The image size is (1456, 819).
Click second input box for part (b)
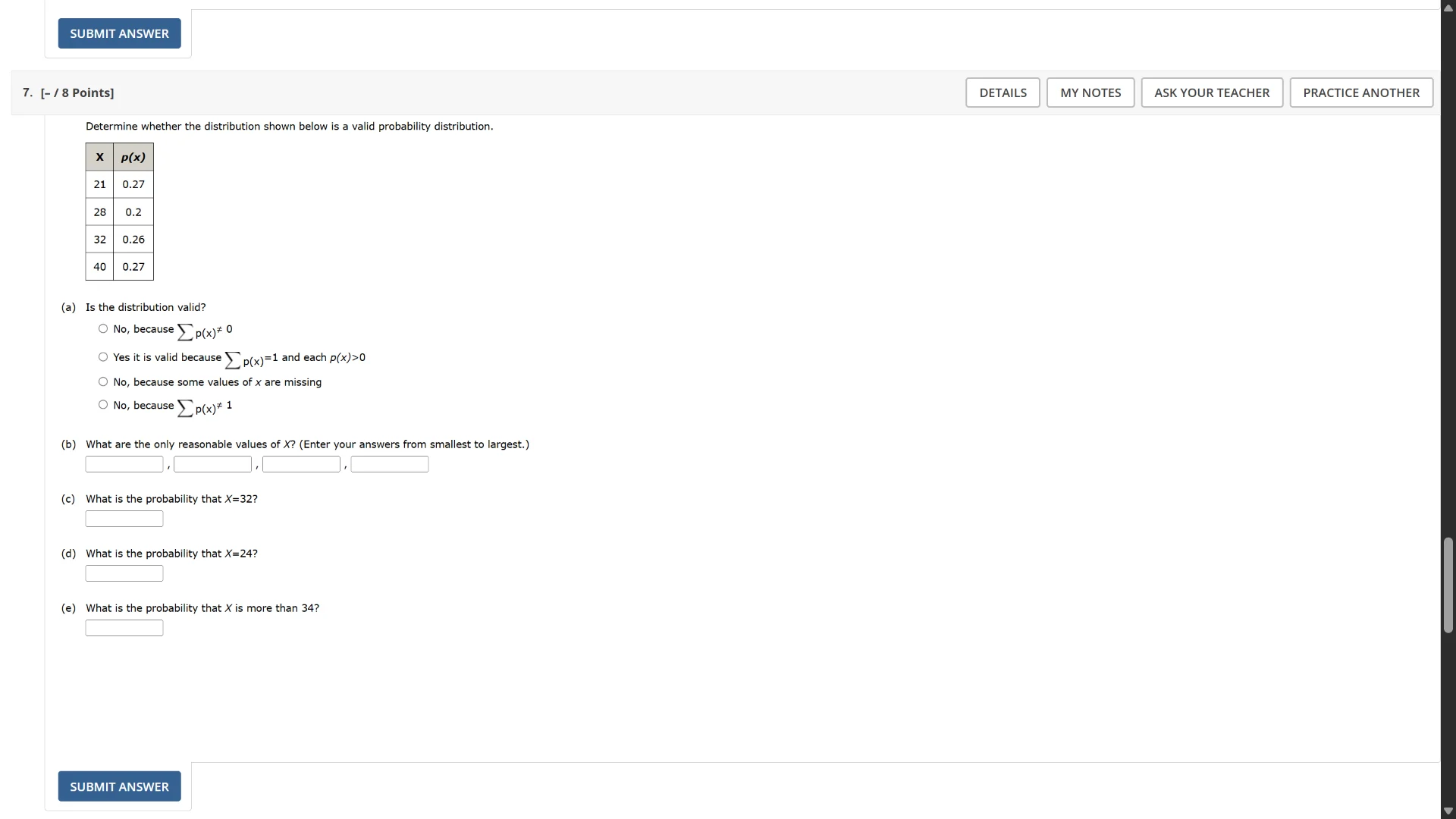[x=212, y=464]
